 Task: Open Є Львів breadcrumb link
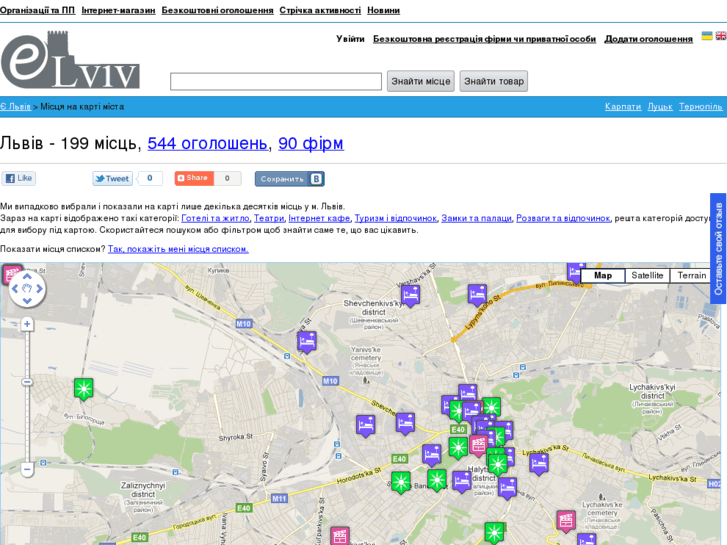[x=15, y=107]
